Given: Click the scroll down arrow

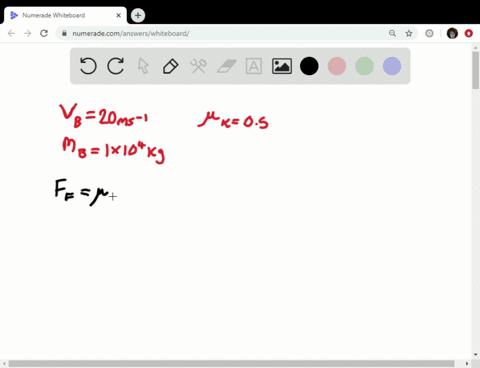Looking at the screenshot, I should point(476,355).
